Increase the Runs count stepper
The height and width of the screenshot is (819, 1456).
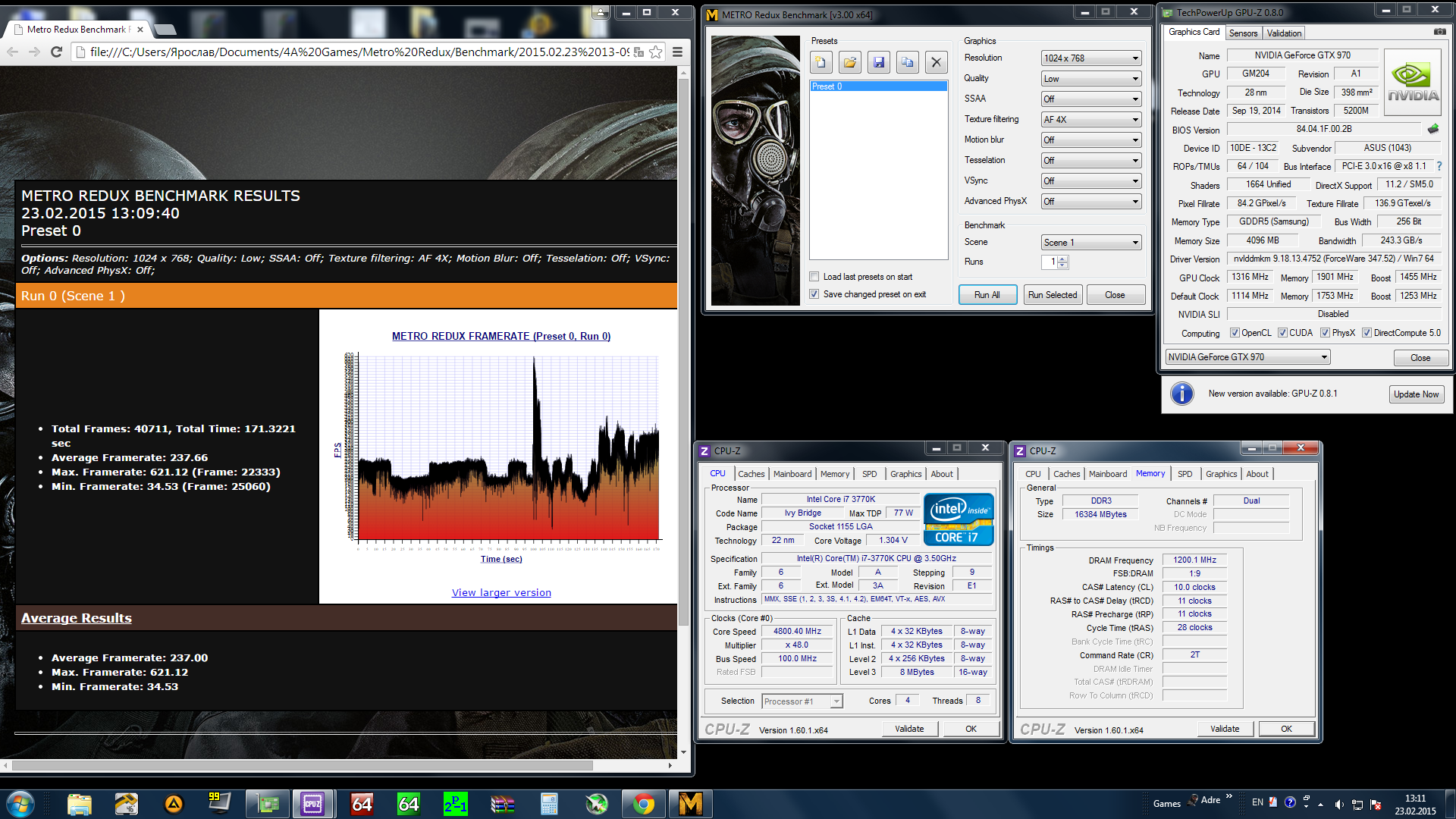1062,259
